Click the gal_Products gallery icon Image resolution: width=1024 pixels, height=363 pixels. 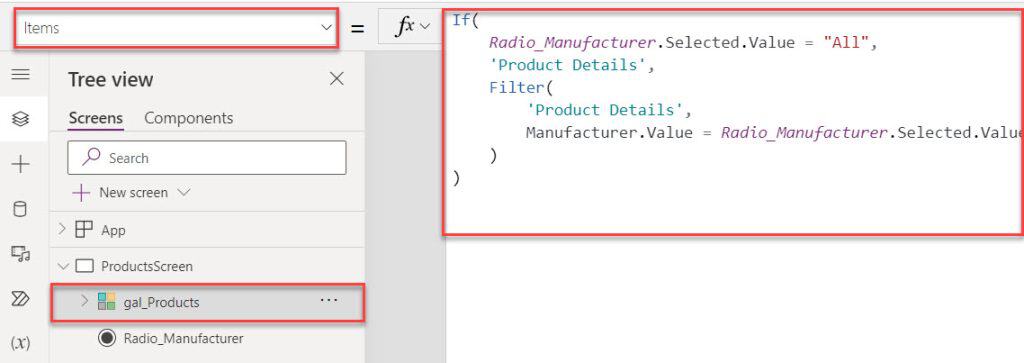(106, 301)
